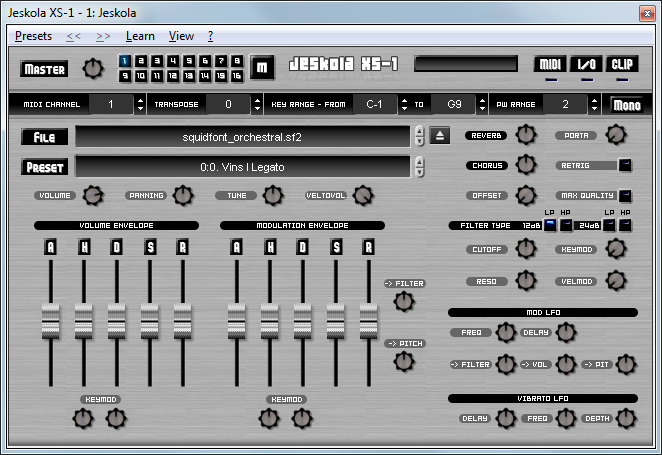This screenshot has height=455, width=662.
Task: Click the Offset knob
Action: [x=526, y=195]
